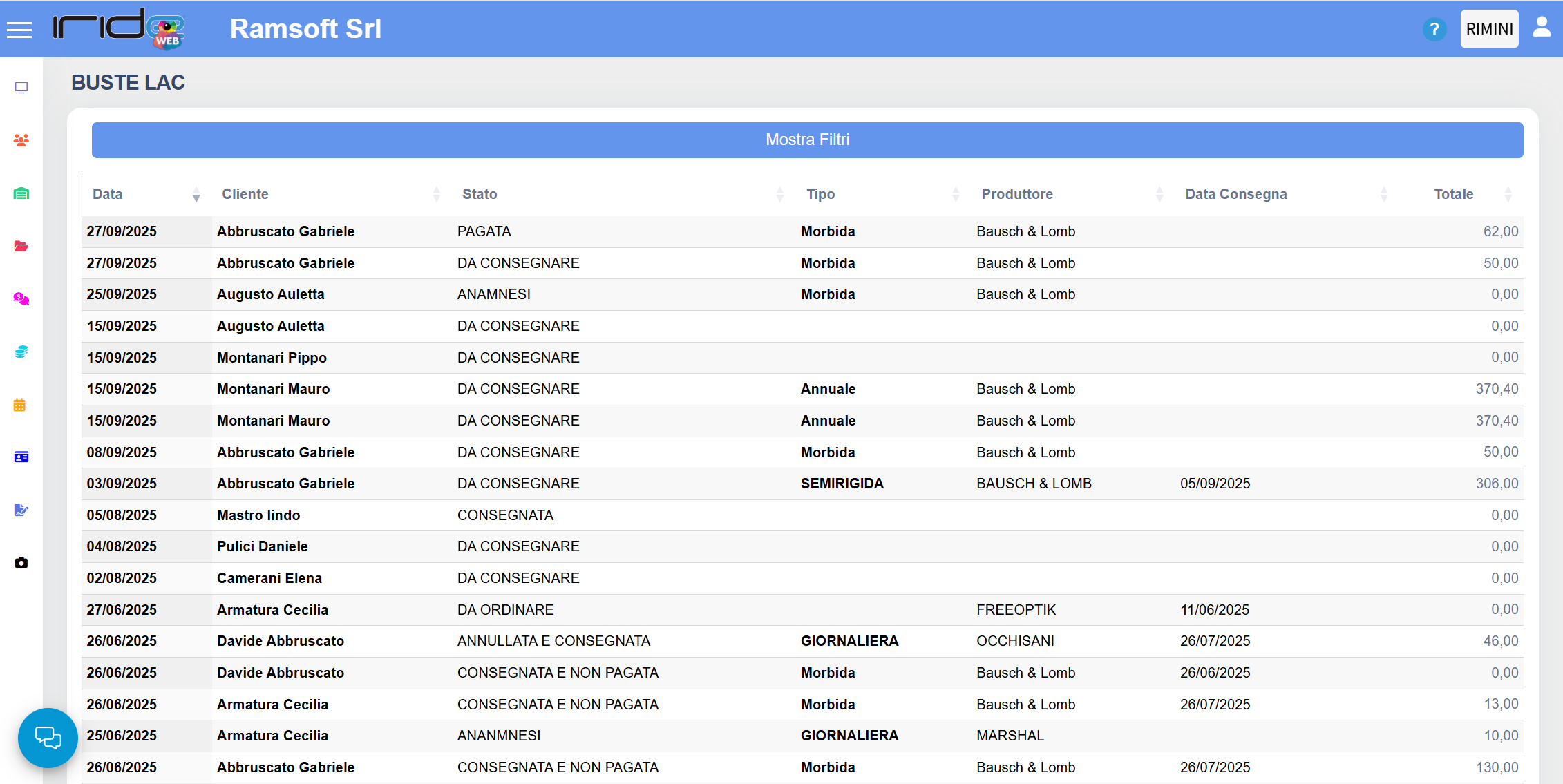The width and height of the screenshot is (1563, 784).
Task: Click the coins stack sidebar icon
Action: [21, 352]
